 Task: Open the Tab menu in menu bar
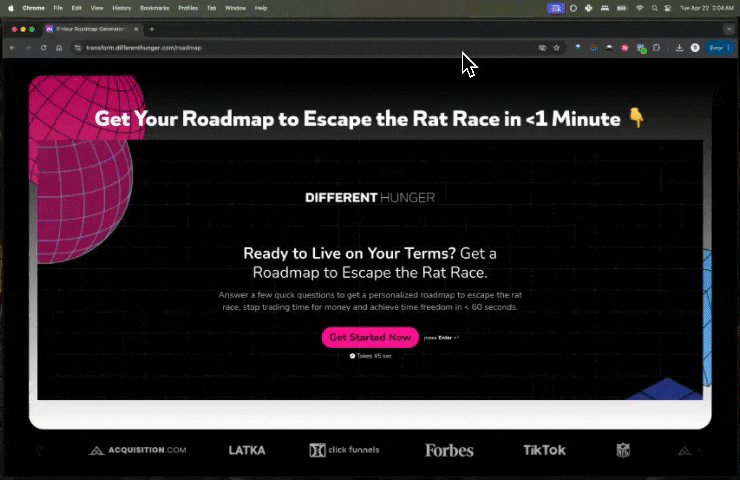point(211,8)
